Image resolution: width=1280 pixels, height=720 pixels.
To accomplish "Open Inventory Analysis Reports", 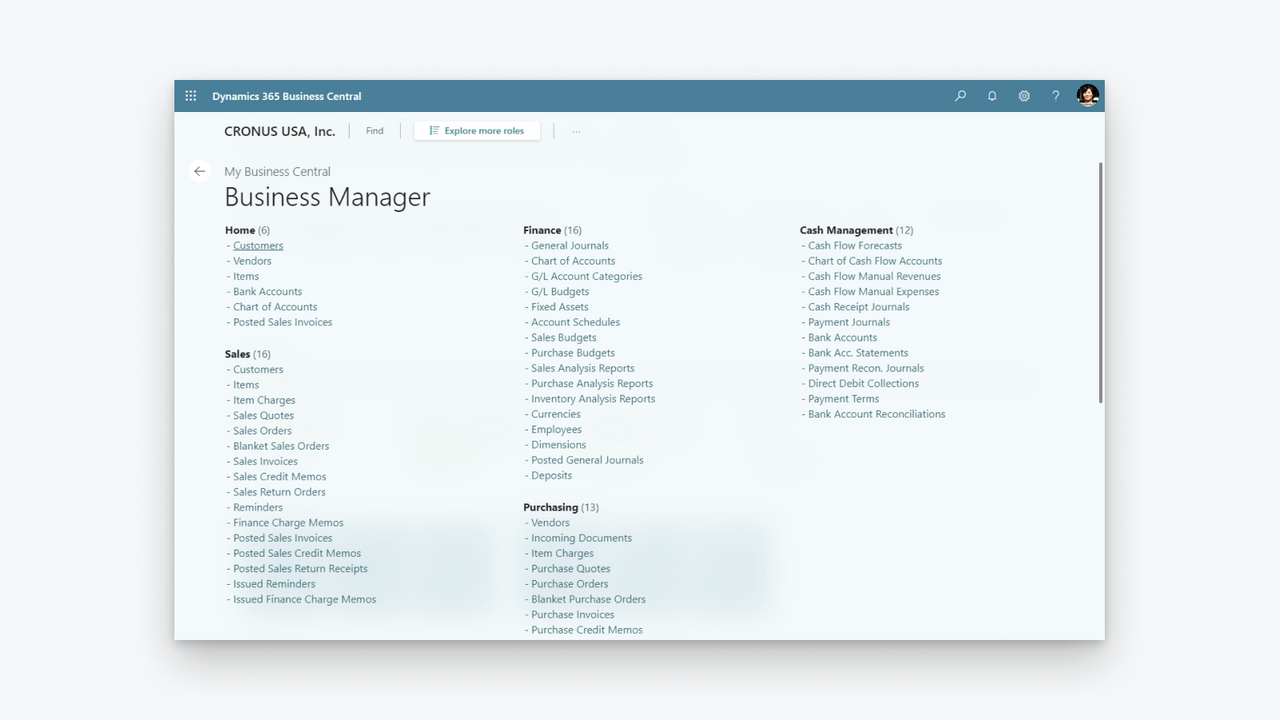I will tap(593, 399).
